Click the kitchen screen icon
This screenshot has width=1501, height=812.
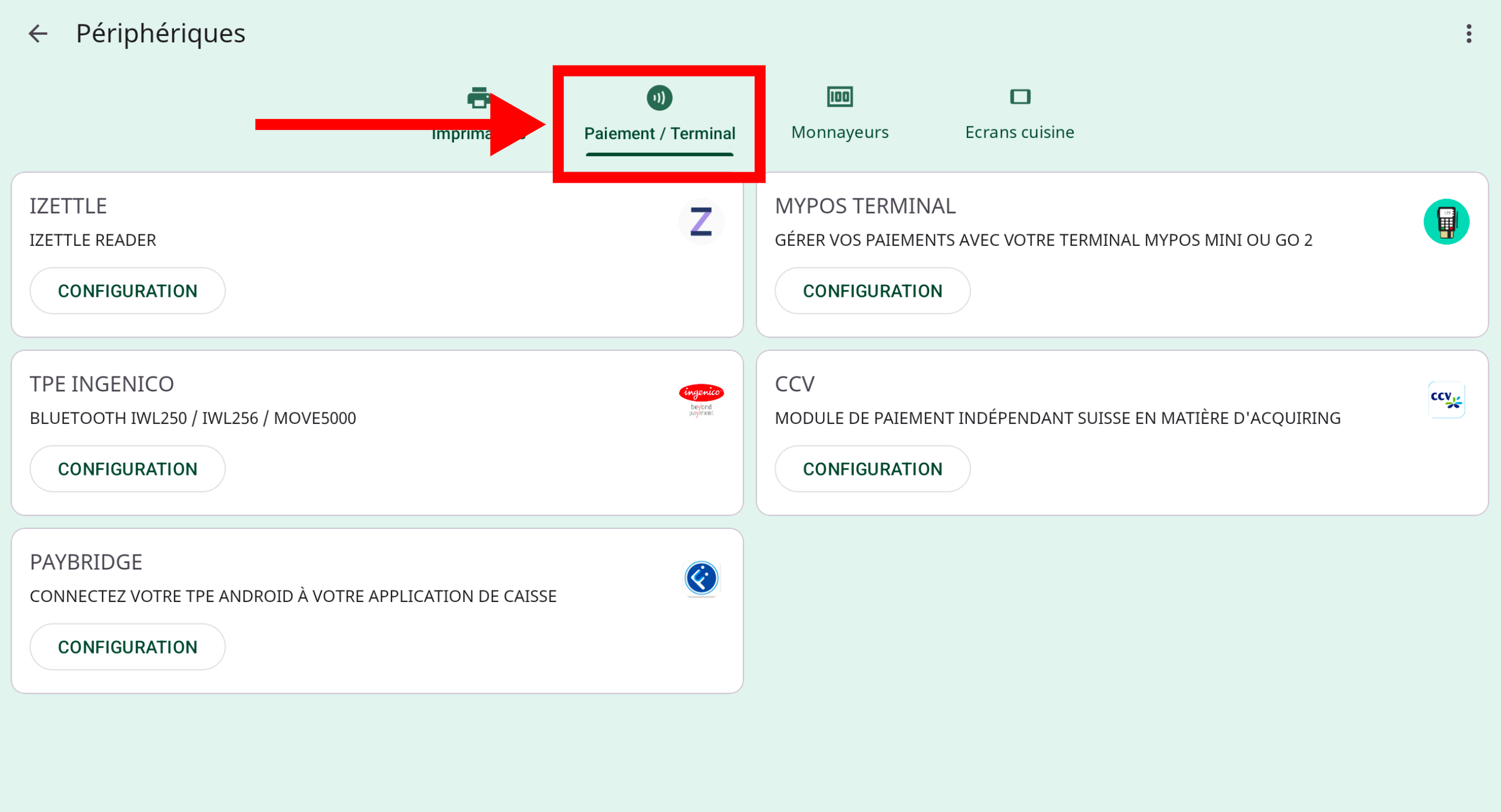click(x=1020, y=97)
